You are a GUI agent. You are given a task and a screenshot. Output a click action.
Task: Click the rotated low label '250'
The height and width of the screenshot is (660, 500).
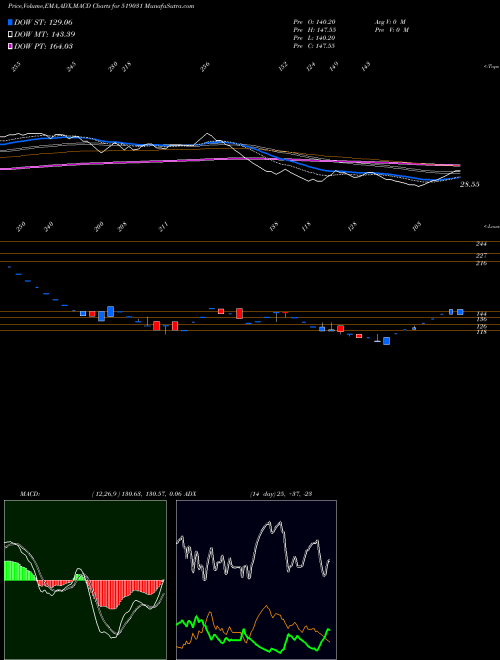21,226
